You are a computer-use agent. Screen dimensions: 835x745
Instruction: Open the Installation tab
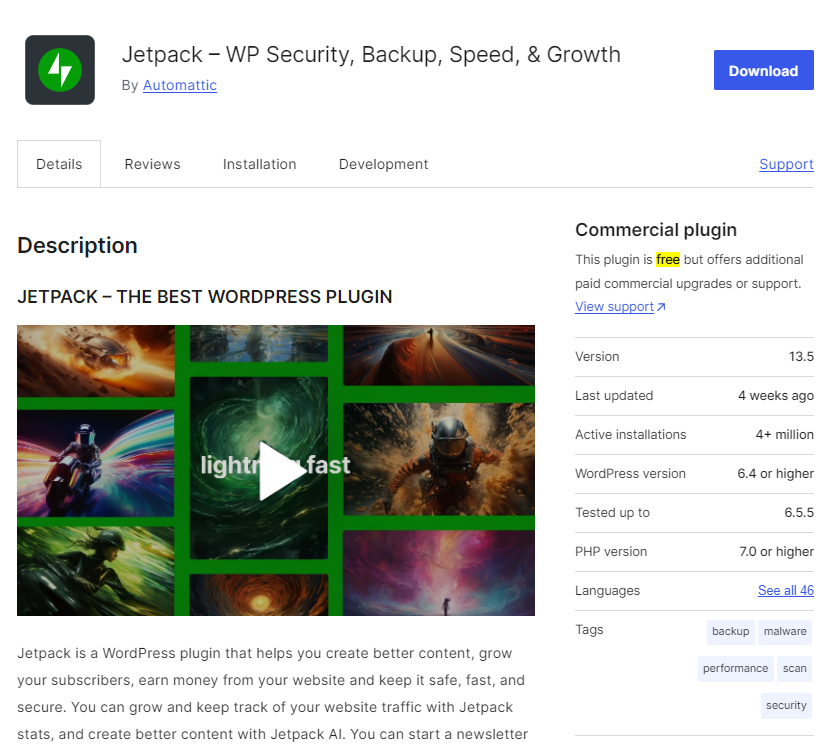[x=259, y=164]
